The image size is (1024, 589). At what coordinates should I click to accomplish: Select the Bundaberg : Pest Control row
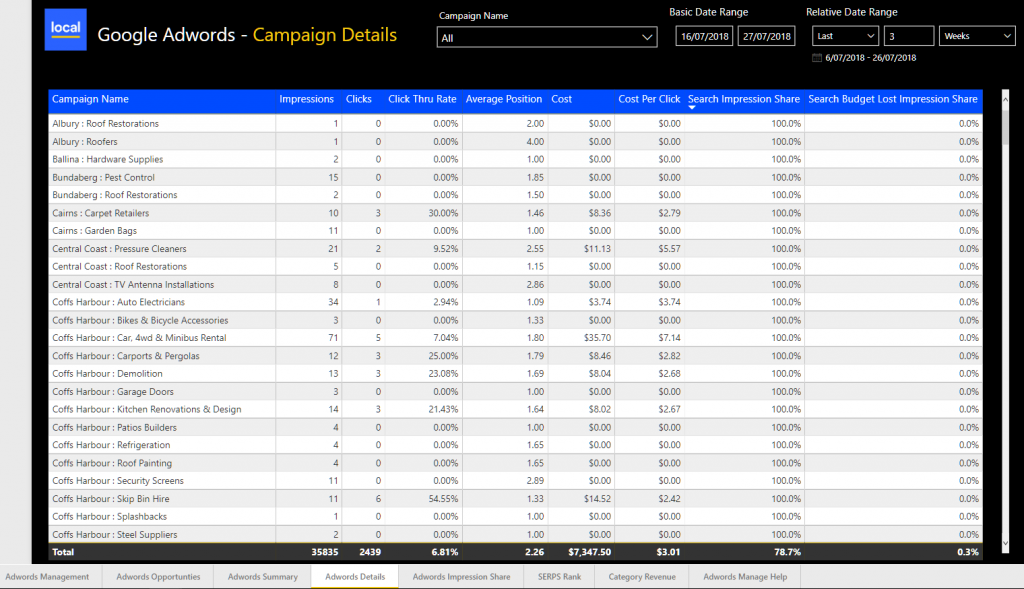tap(515, 178)
